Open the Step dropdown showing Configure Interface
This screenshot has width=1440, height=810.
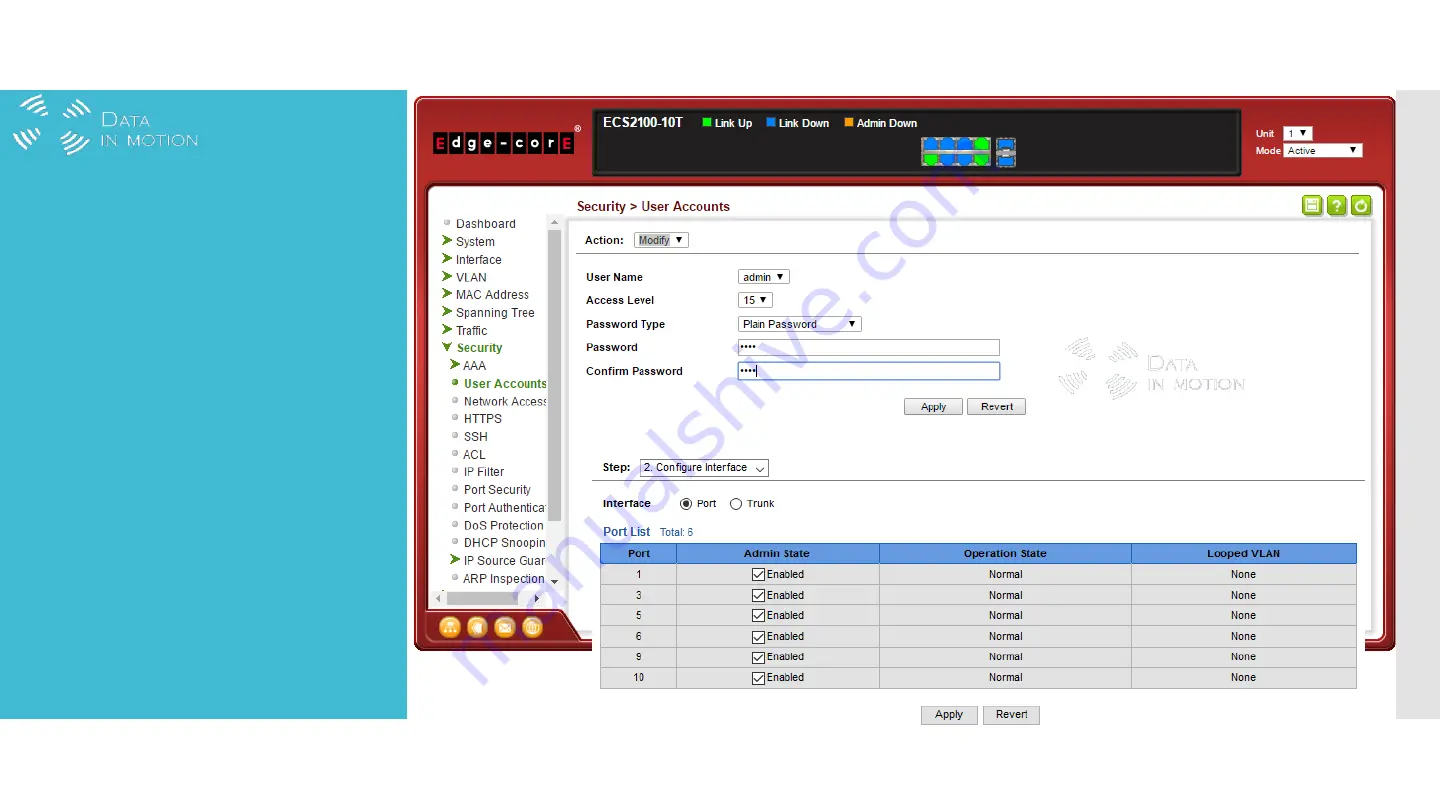pos(704,468)
